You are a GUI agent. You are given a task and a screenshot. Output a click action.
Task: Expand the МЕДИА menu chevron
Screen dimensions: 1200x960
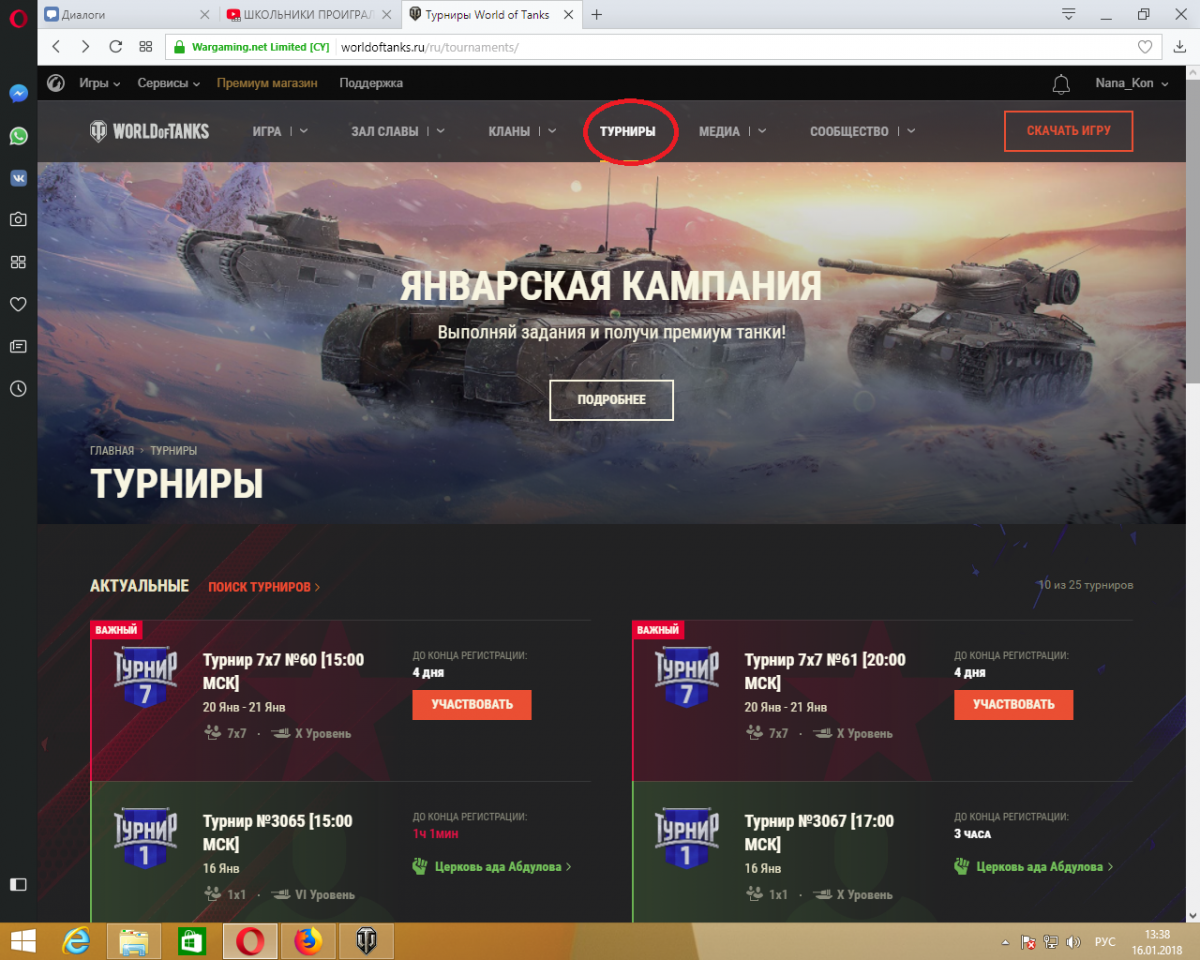click(x=762, y=131)
